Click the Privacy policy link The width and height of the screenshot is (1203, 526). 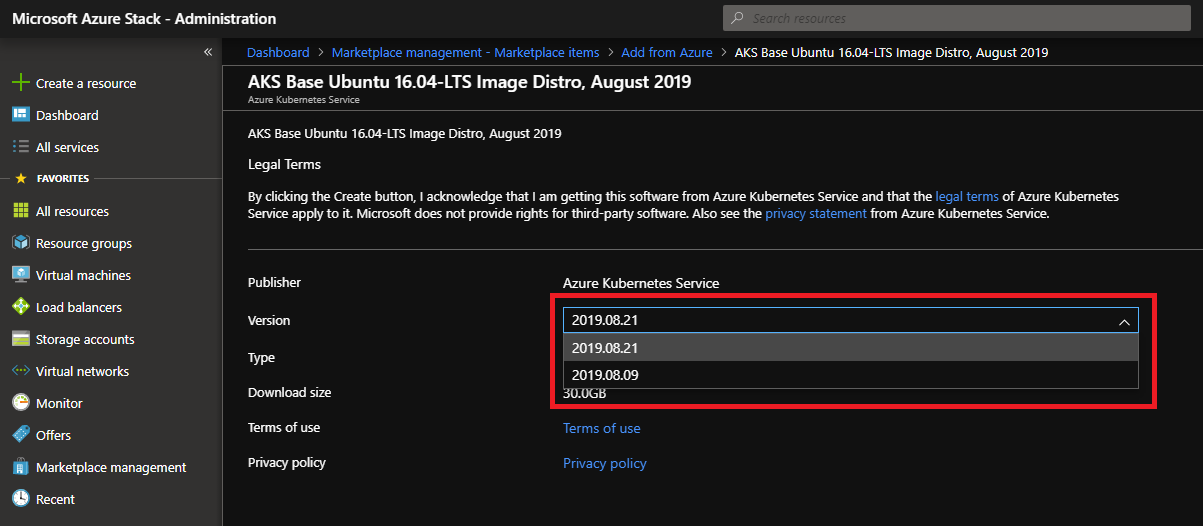click(x=605, y=463)
